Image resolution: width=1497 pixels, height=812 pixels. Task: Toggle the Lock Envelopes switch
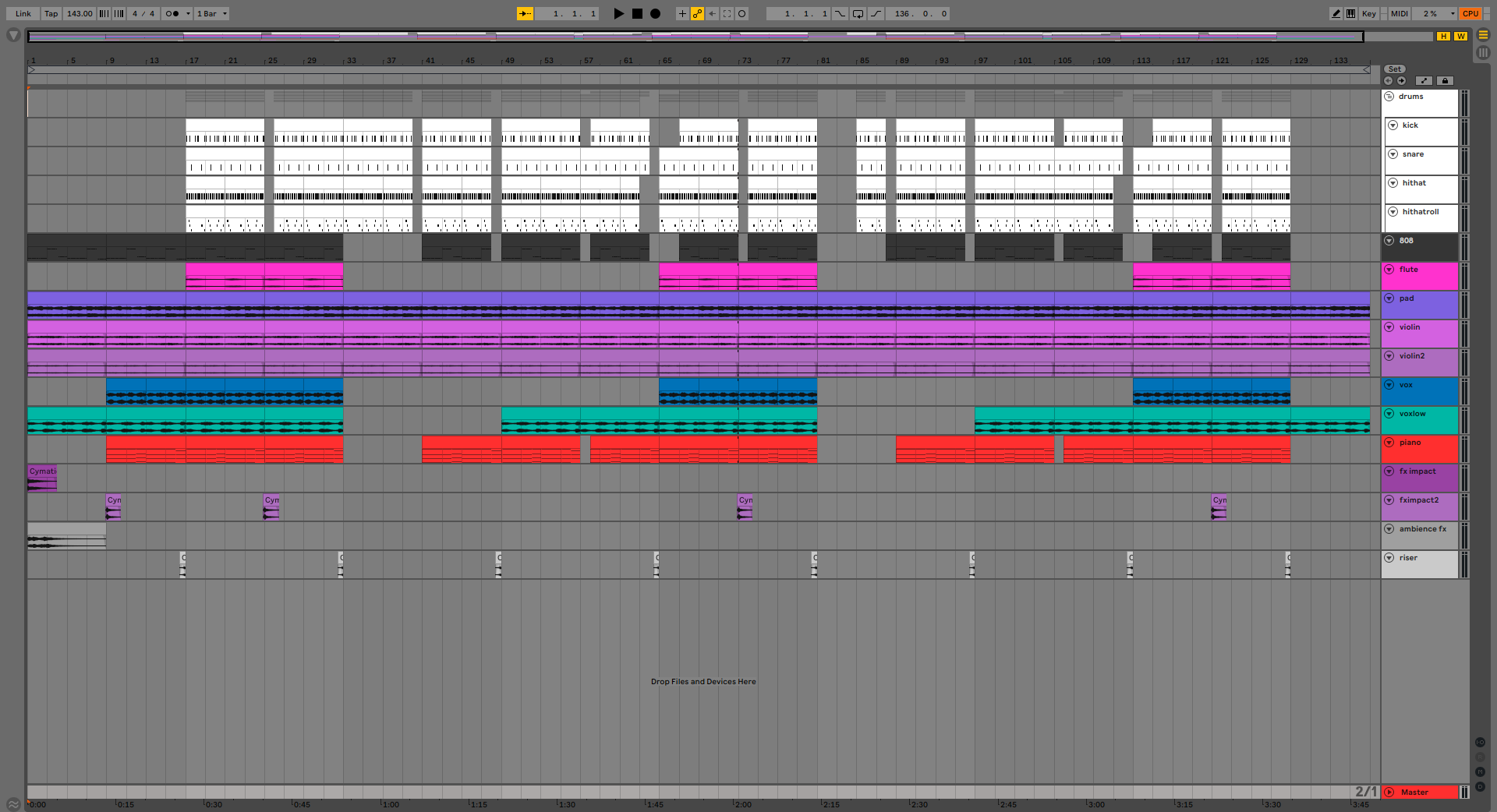pos(1445,80)
